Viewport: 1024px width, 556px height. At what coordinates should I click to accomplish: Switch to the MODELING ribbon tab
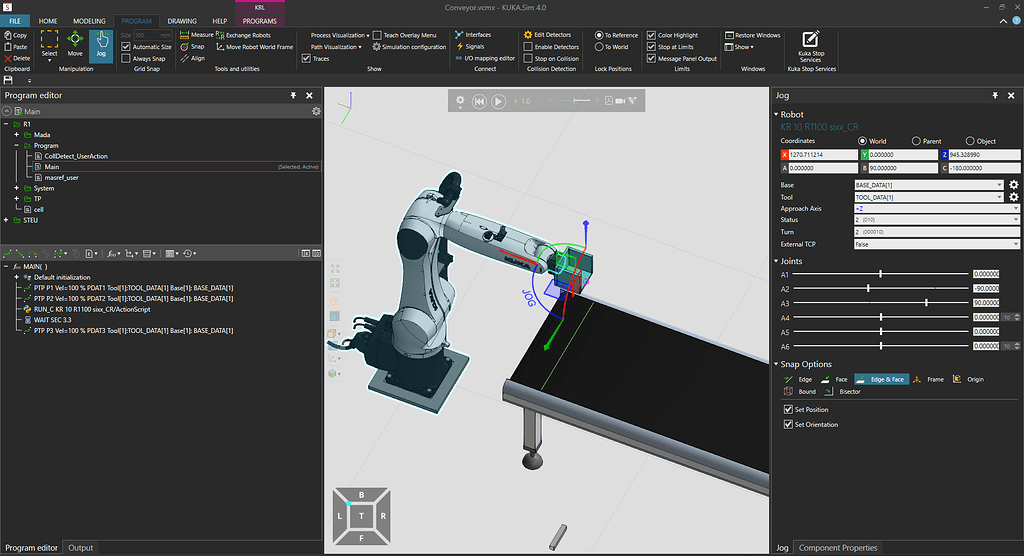(89, 20)
